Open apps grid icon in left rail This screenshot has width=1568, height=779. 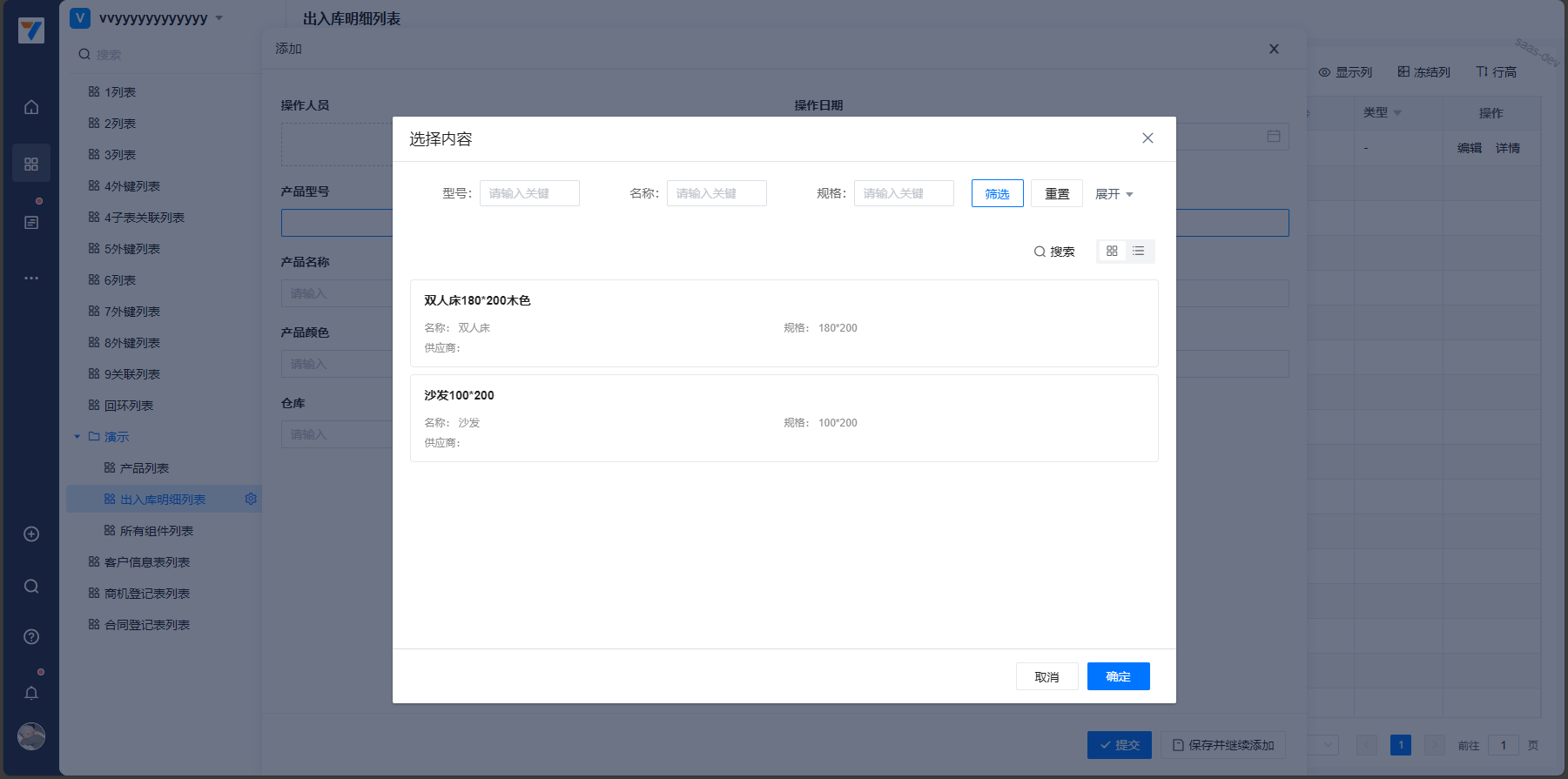pos(31,164)
